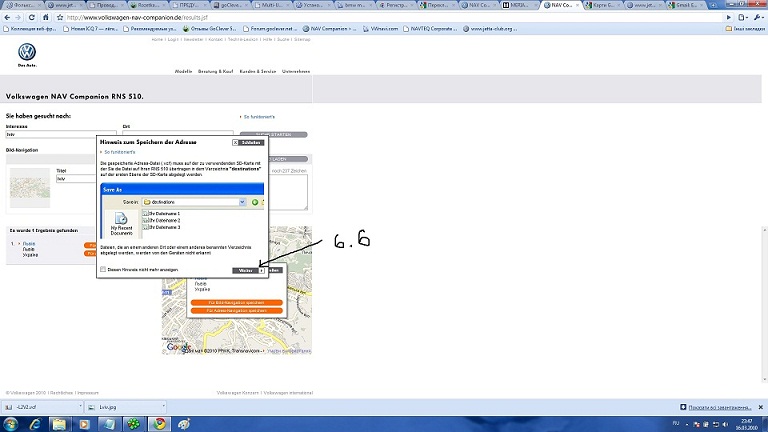Switch to the 'goClever' browser tab

tap(231, 5)
